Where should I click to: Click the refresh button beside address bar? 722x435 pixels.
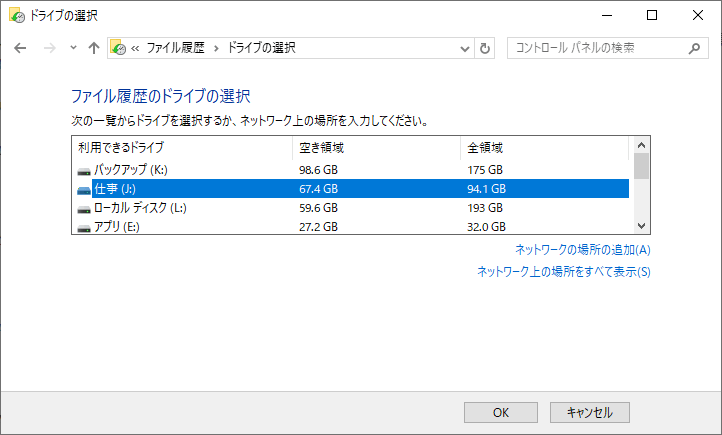[x=486, y=48]
